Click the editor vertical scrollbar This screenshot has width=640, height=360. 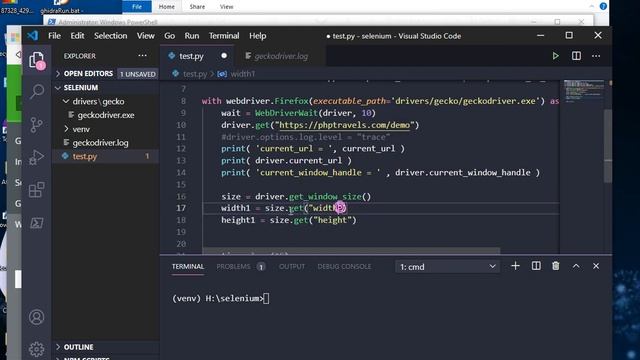click(x=608, y=146)
